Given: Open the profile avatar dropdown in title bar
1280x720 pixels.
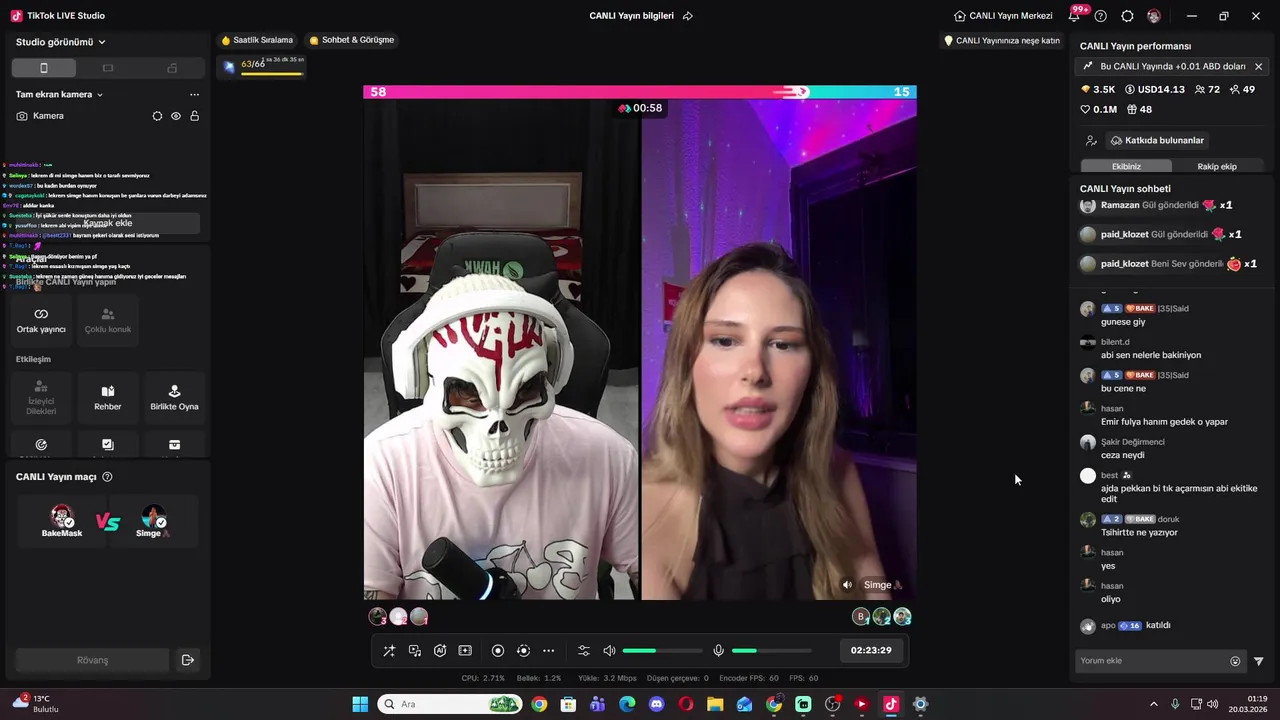Looking at the screenshot, I should coord(1155,16).
